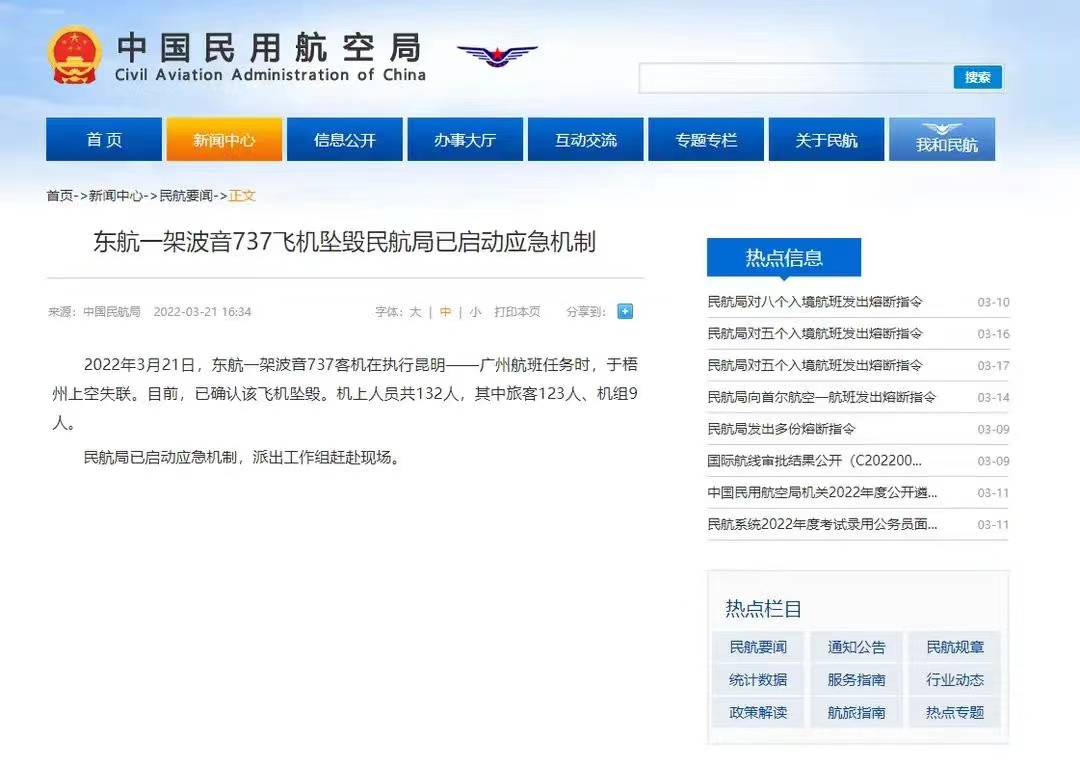The height and width of the screenshot is (766, 1080).
Task: Click 打印本页 print link
Action: (517, 312)
